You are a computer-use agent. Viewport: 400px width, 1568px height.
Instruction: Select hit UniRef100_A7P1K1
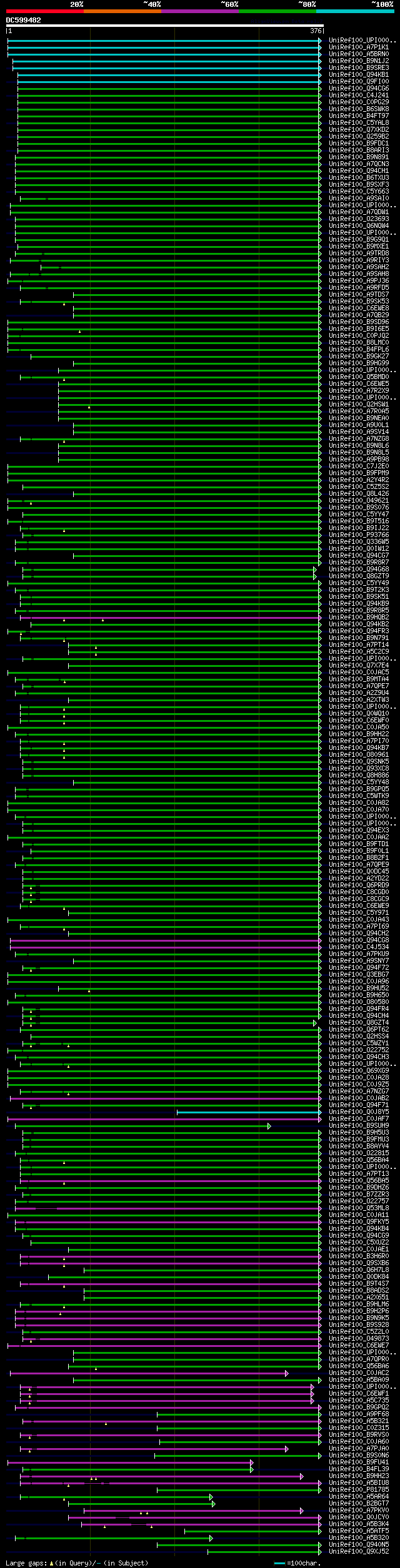pyautogui.click(x=359, y=47)
